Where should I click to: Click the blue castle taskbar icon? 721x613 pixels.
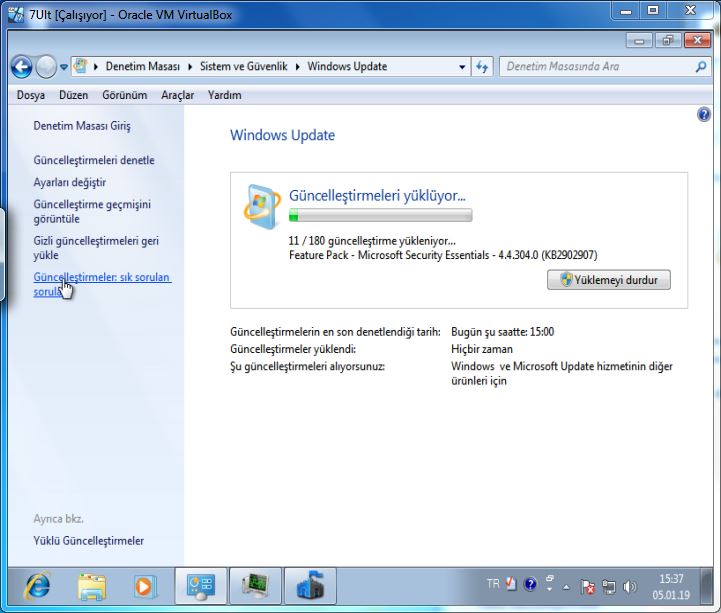coord(310,586)
